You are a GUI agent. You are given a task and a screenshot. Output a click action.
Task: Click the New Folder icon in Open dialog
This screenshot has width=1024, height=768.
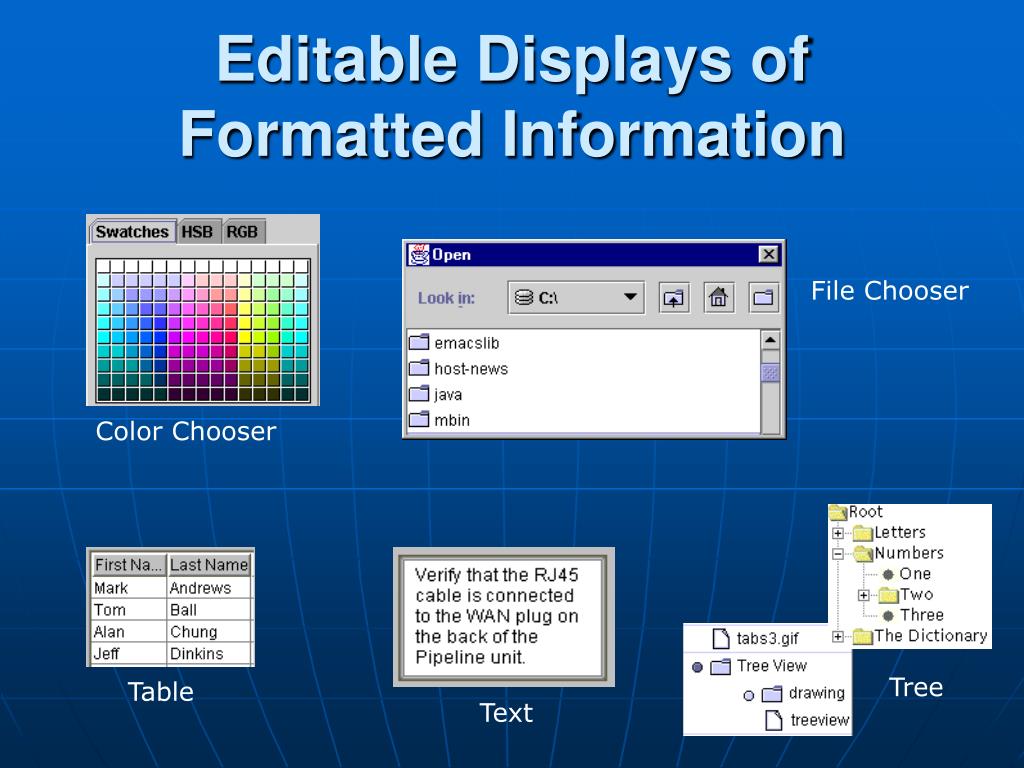click(x=763, y=298)
